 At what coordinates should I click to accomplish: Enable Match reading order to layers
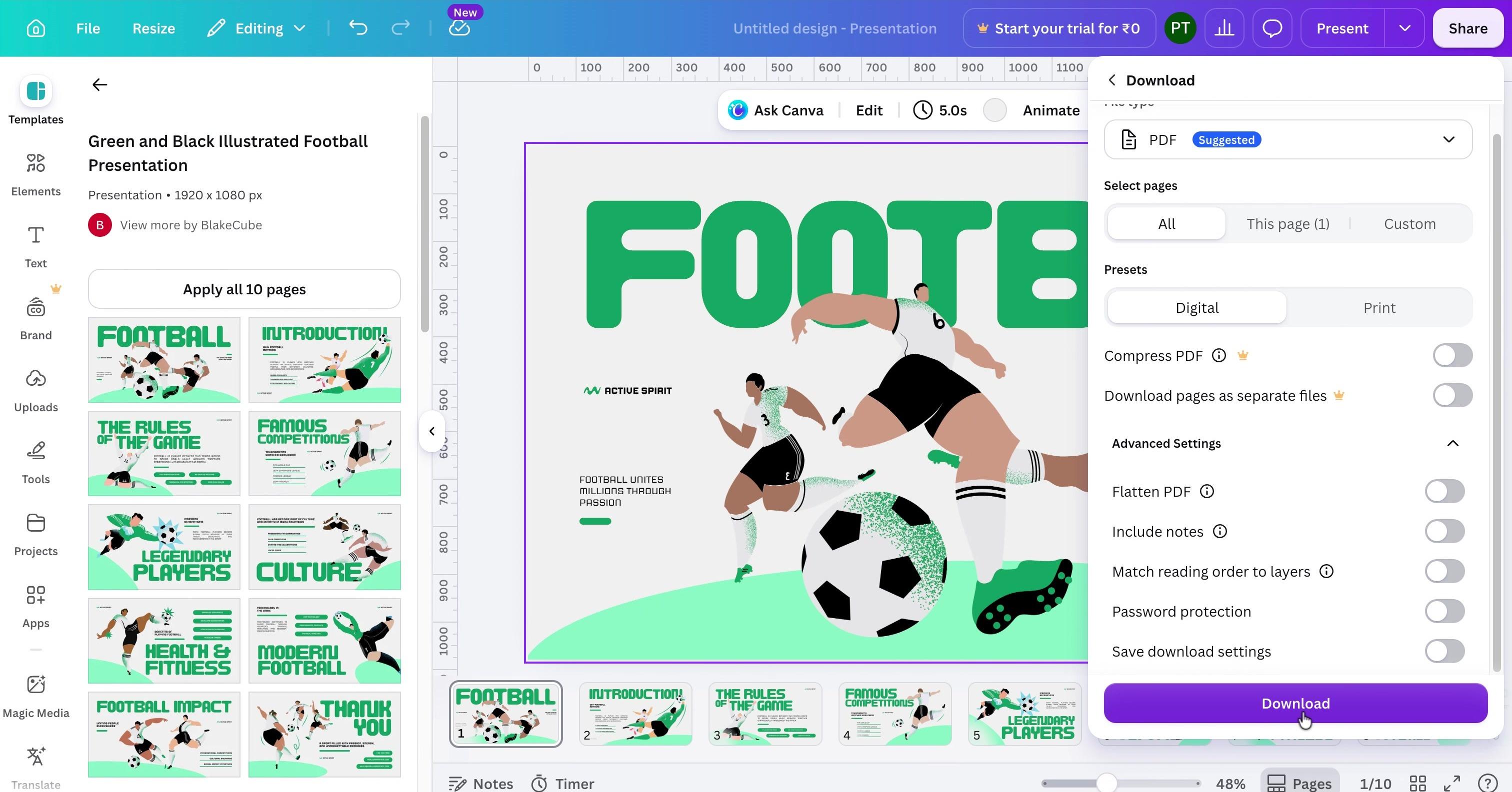pyautogui.click(x=1444, y=571)
